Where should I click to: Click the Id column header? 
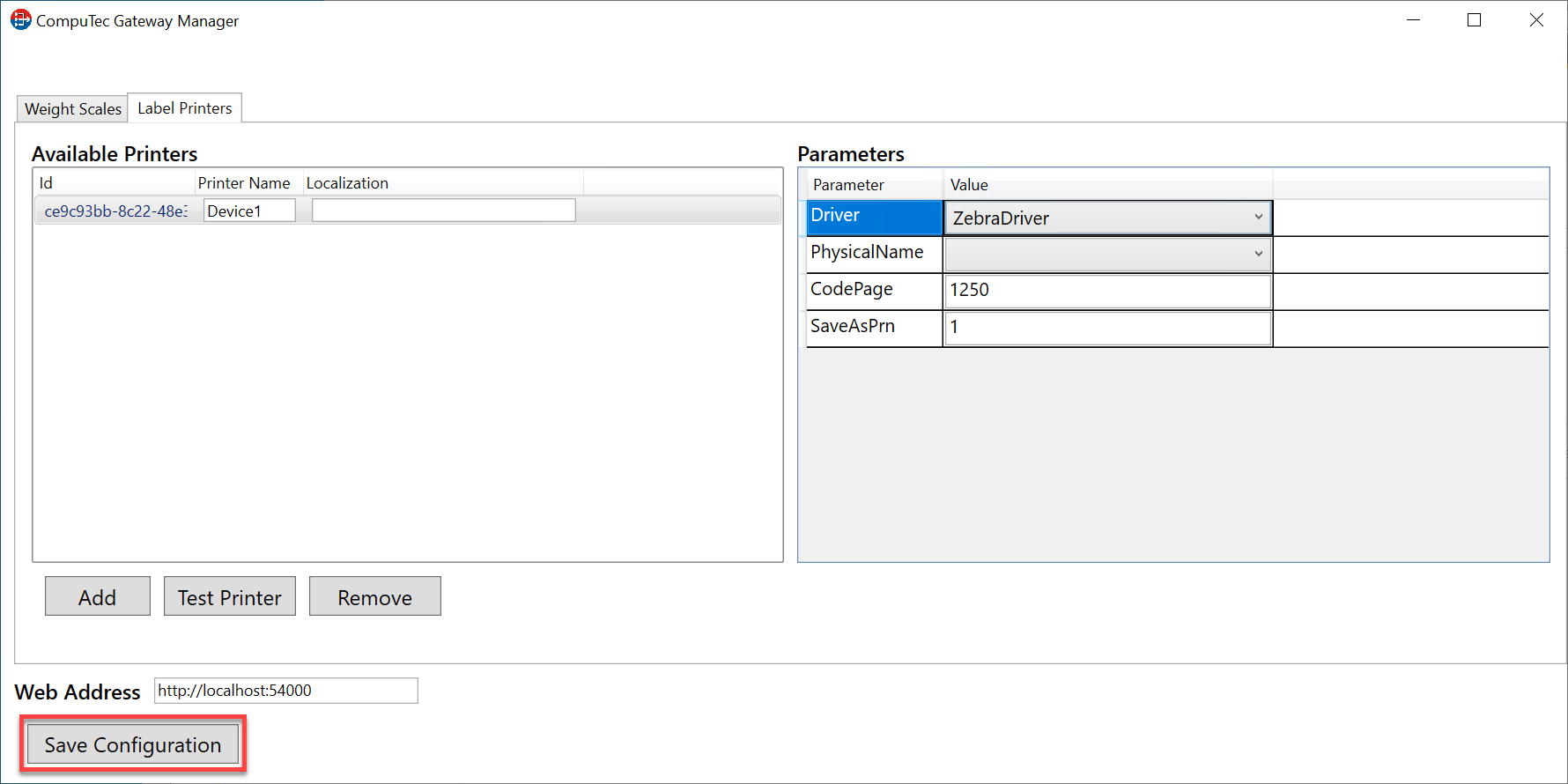(x=115, y=183)
